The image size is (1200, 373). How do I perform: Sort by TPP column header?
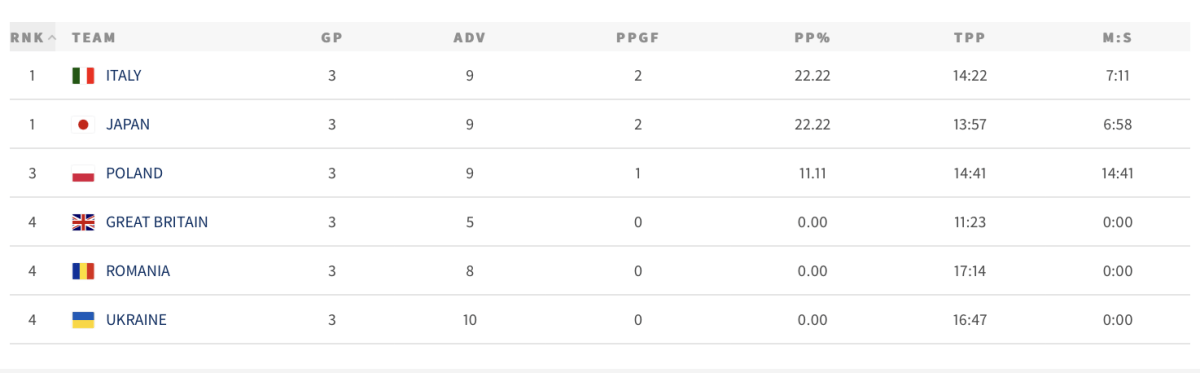tap(970, 38)
